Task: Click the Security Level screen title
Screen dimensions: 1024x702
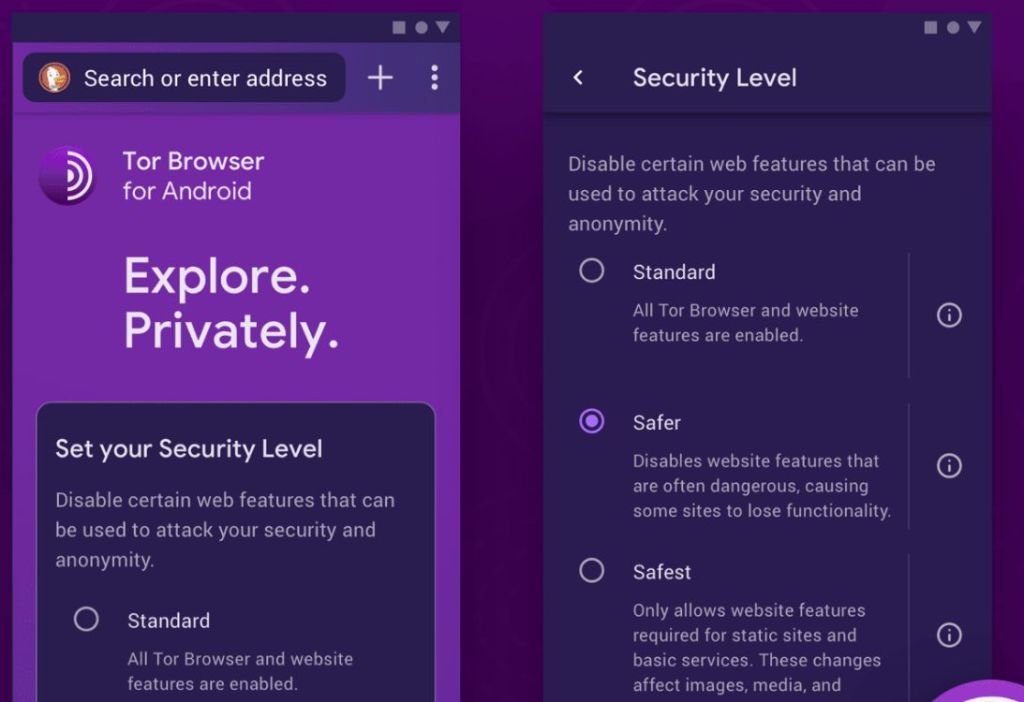Action: click(714, 78)
